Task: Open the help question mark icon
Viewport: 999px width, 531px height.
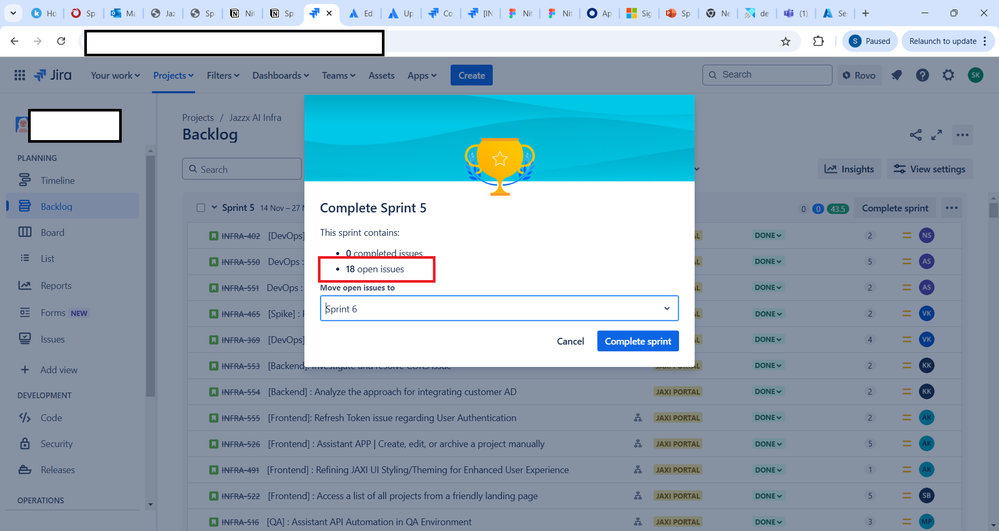Action: [922, 75]
